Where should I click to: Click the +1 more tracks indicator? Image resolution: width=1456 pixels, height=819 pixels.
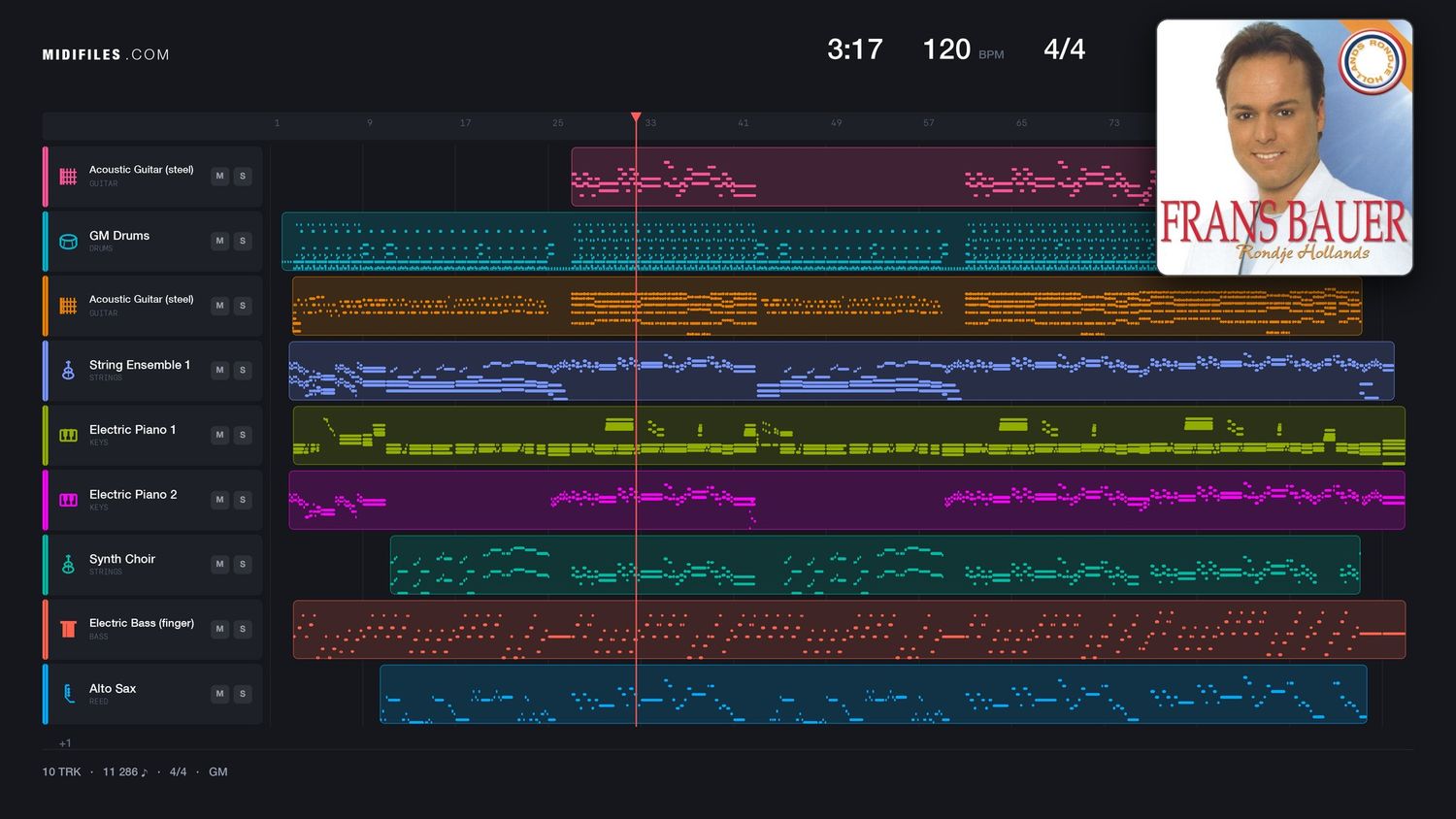pos(65,743)
